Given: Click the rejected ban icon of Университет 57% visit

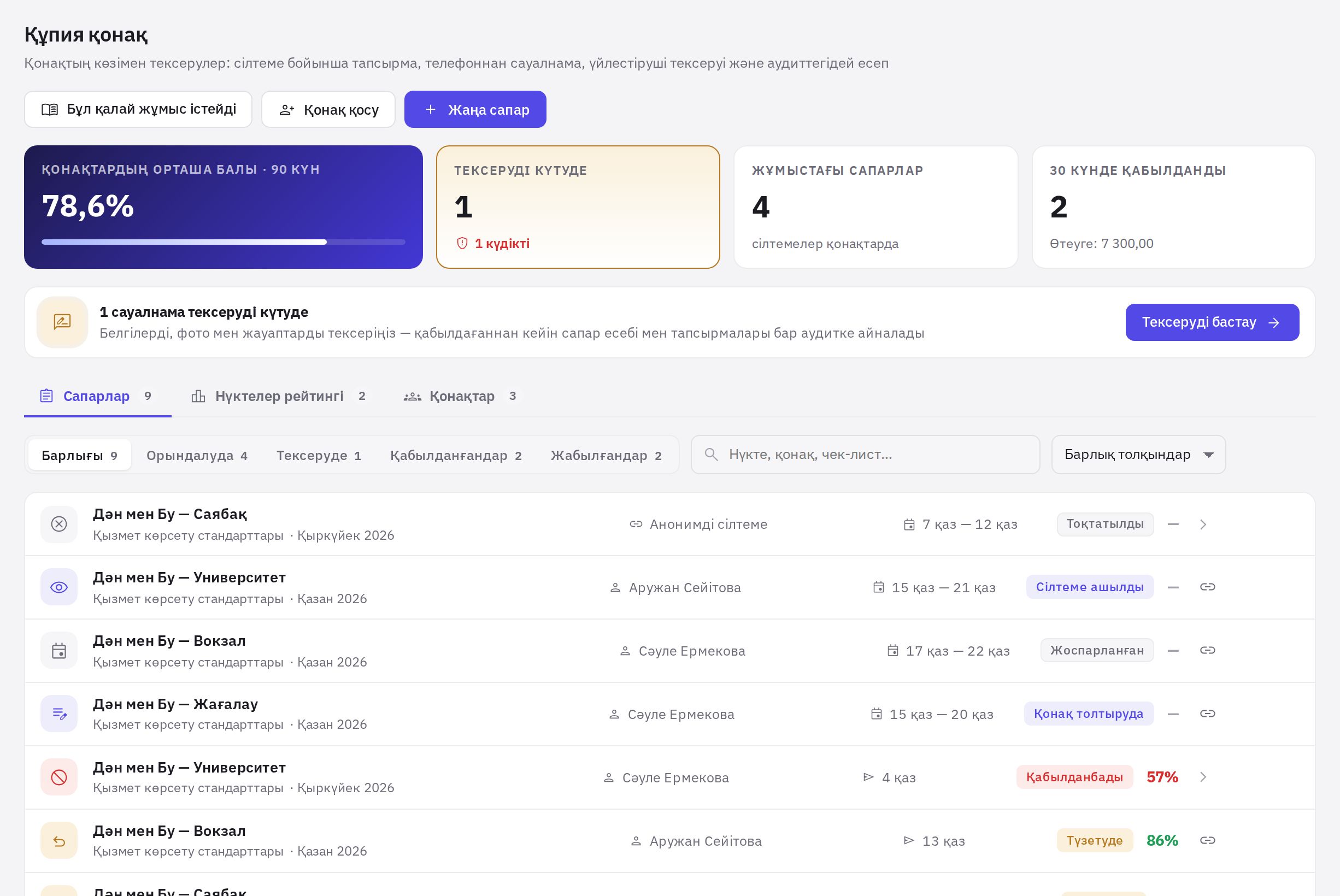Looking at the screenshot, I should tap(59, 777).
